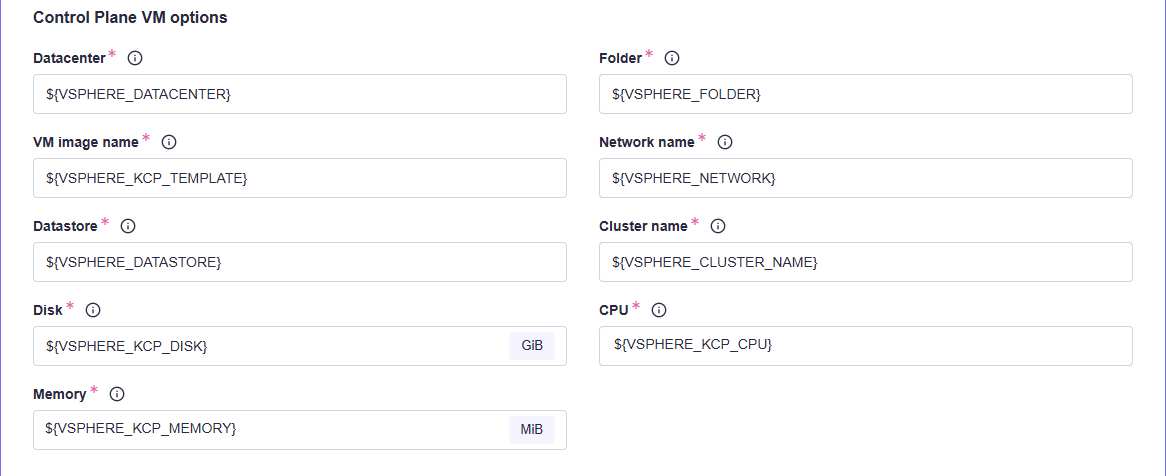Click into the VM image name field

(x=300, y=178)
